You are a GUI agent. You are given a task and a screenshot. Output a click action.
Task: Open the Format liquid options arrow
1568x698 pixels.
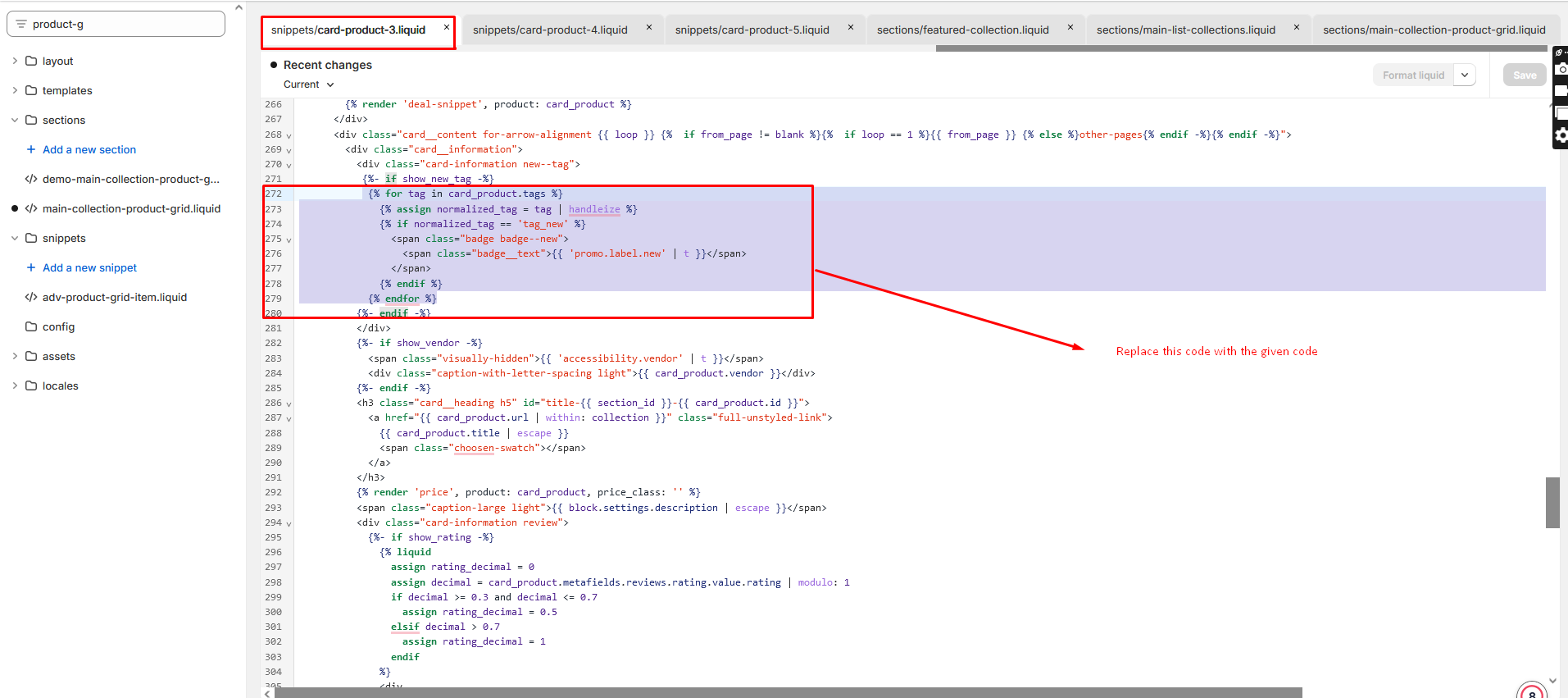point(1465,75)
